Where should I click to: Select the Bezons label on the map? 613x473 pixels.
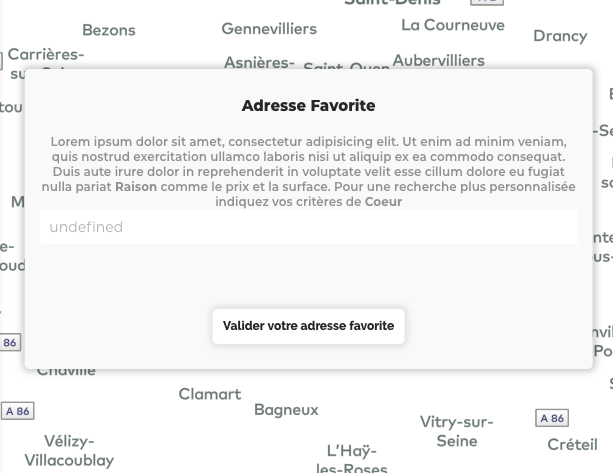[x=109, y=30]
